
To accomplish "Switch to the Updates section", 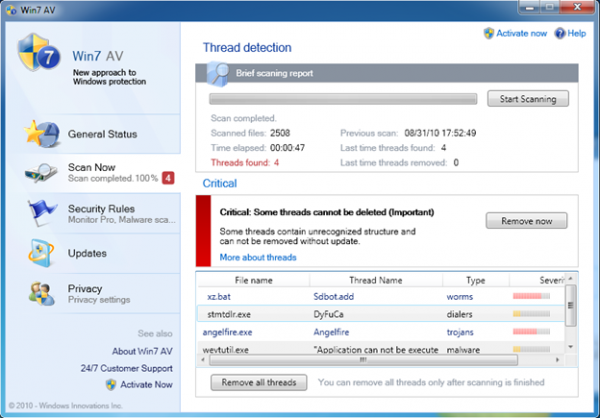I will tap(87, 253).
